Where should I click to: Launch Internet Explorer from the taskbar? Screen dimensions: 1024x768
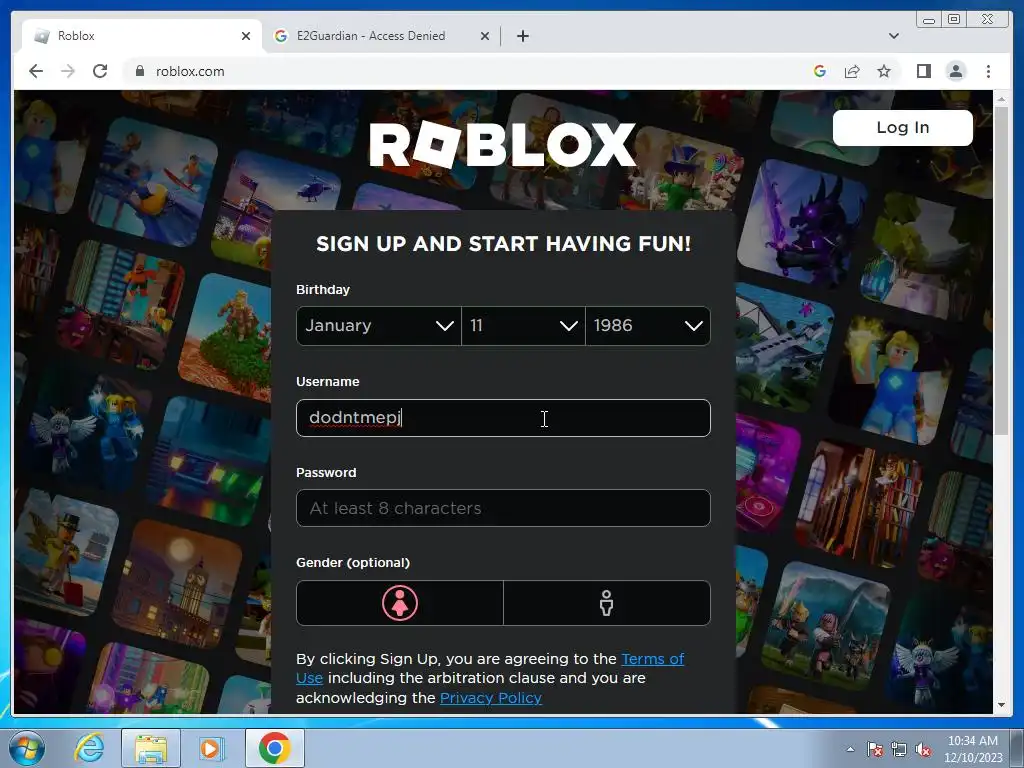tap(89, 748)
